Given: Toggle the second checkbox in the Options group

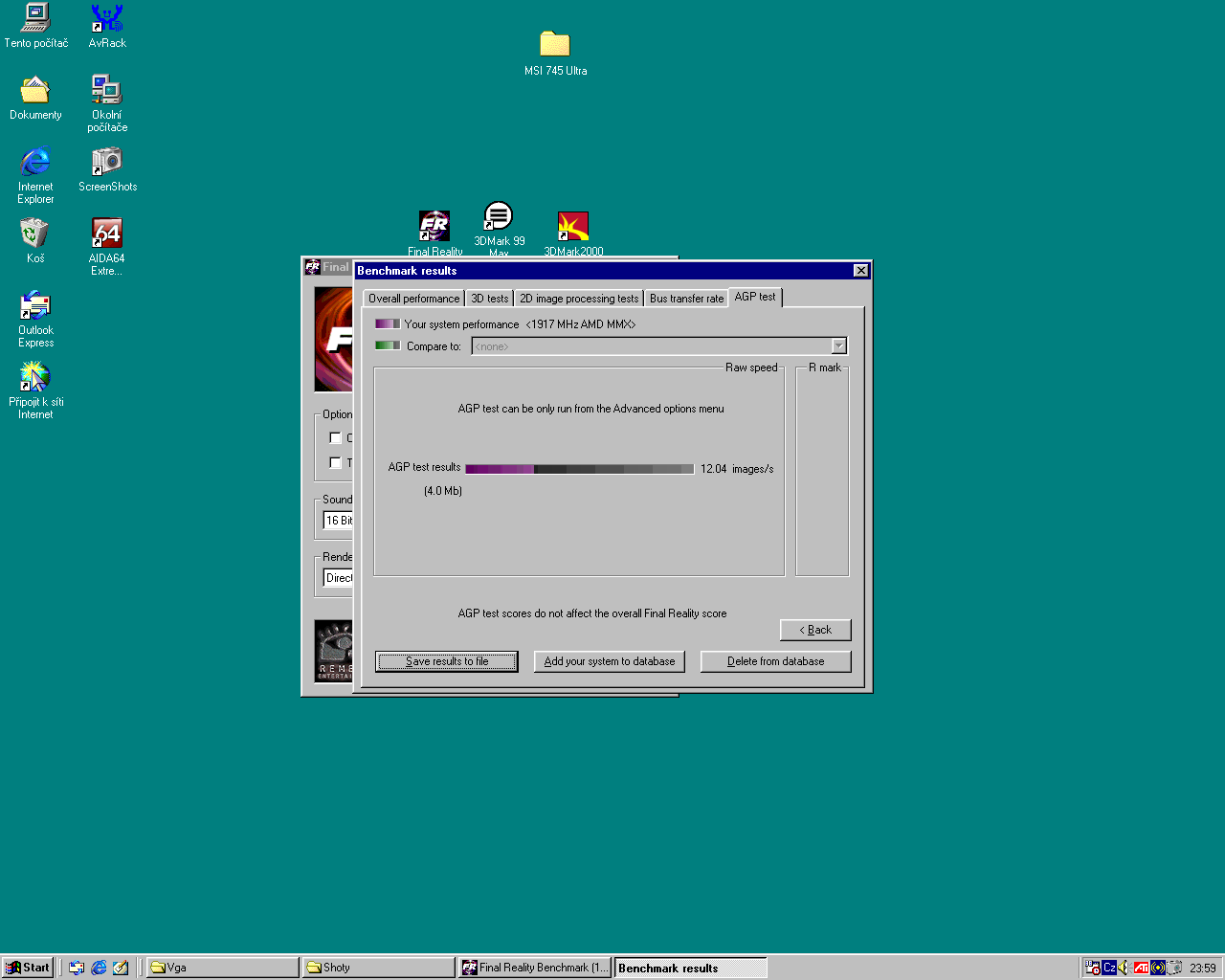Looking at the screenshot, I should pyautogui.click(x=335, y=462).
